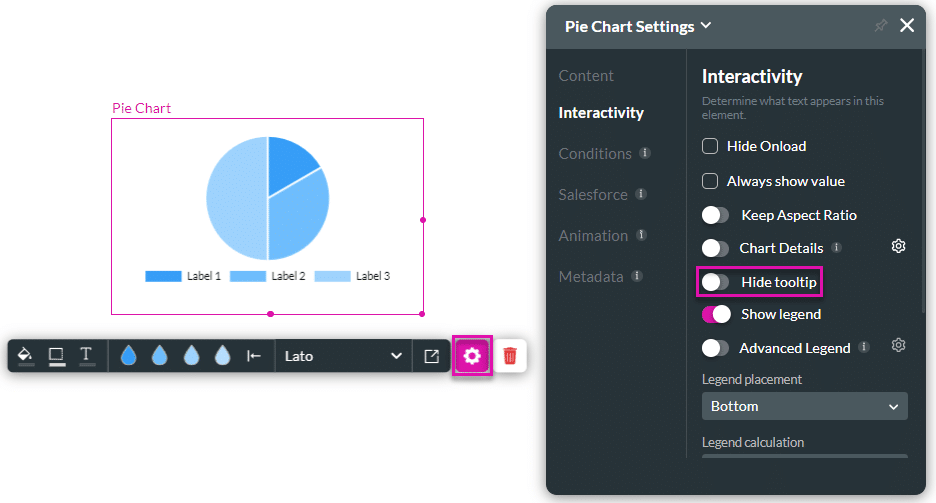Click the border color icon in toolbar

click(56, 355)
